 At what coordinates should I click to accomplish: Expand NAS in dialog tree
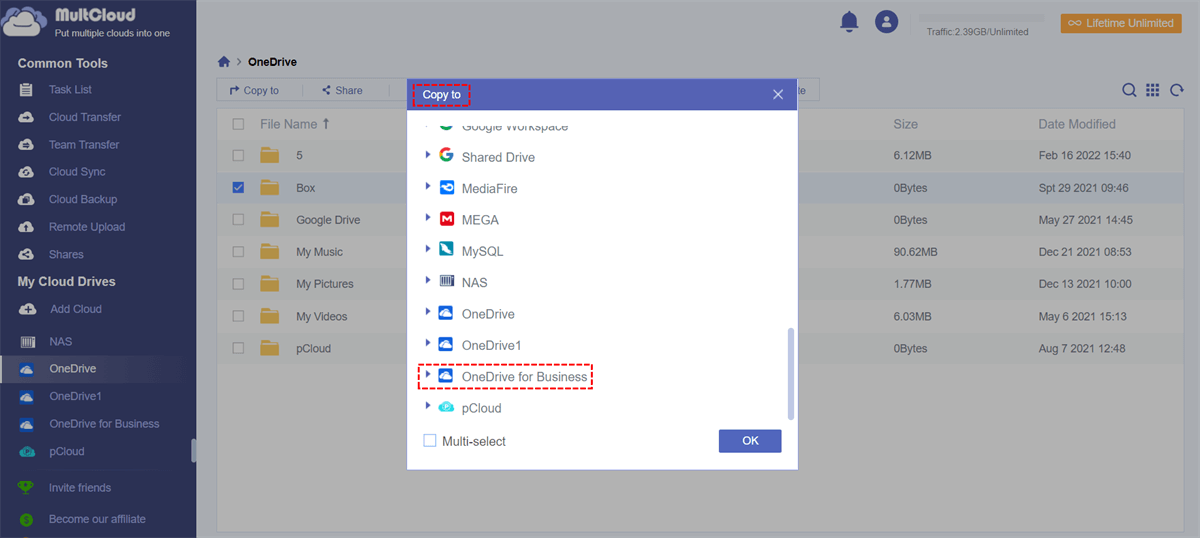pyautogui.click(x=428, y=280)
